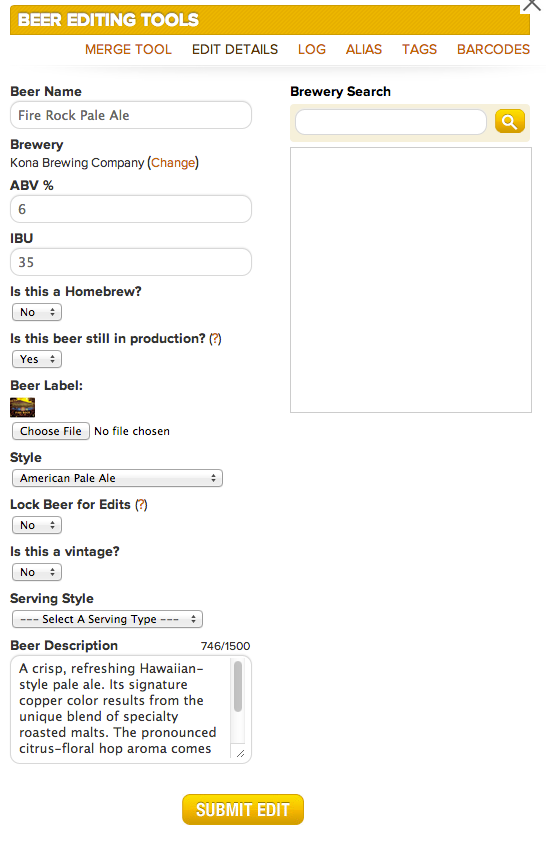The height and width of the screenshot is (846, 546).
Task: Open the Homebrew No dropdown
Action: [x=37, y=312]
